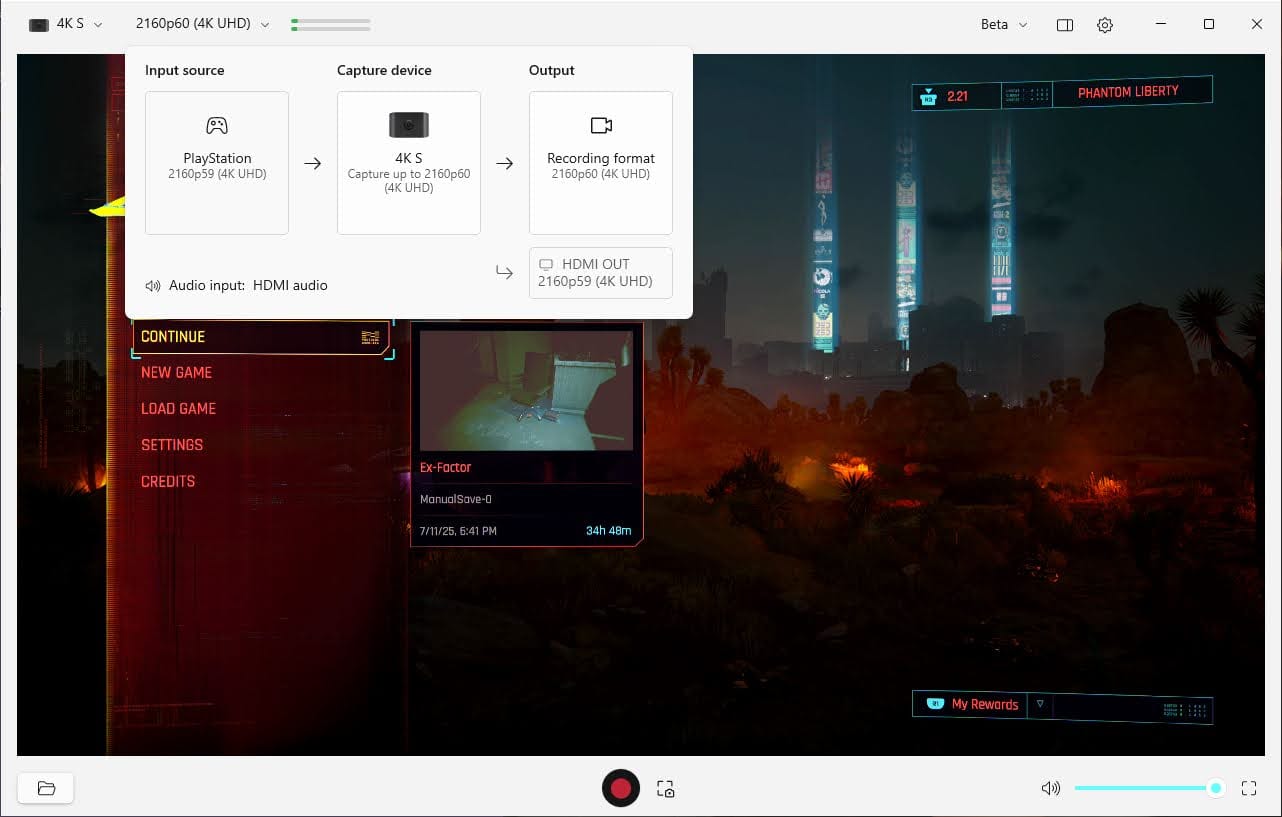Image resolution: width=1282 pixels, height=817 pixels.
Task: Click the 4K S capture device image
Action: (x=409, y=125)
